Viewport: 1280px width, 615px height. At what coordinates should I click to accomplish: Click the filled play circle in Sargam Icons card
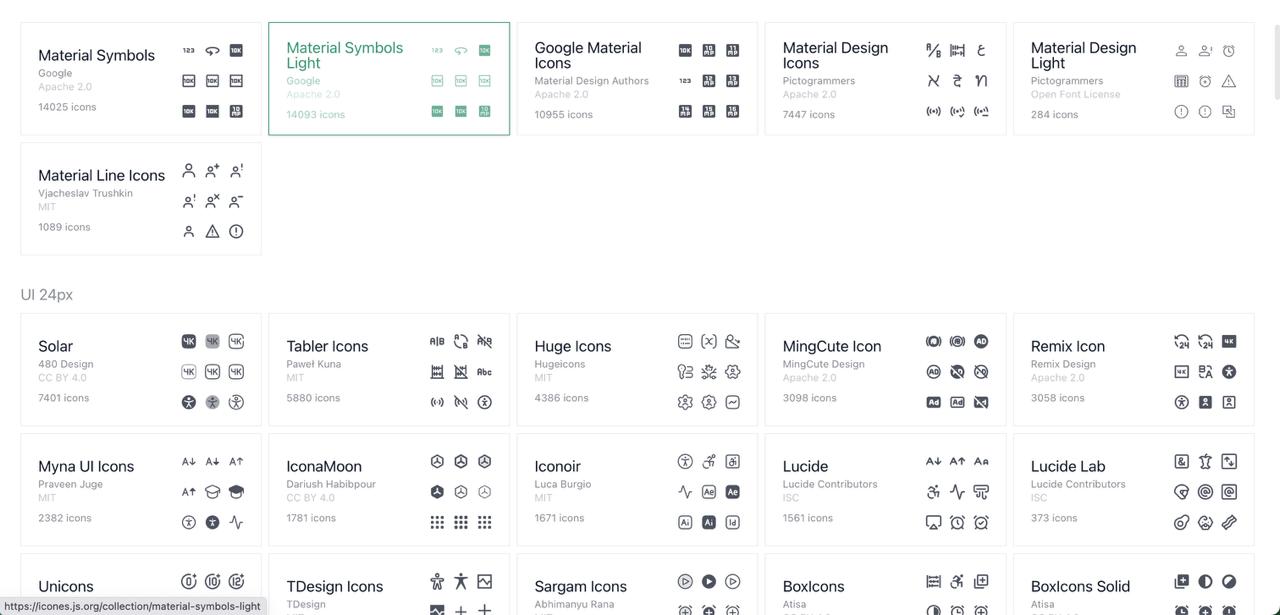pyautogui.click(x=709, y=581)
